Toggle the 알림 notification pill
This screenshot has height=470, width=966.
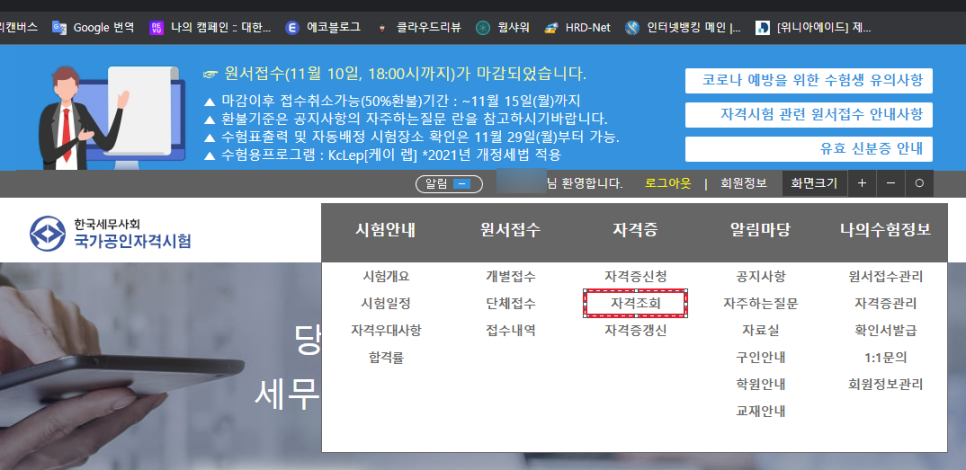tap(449, 184)
